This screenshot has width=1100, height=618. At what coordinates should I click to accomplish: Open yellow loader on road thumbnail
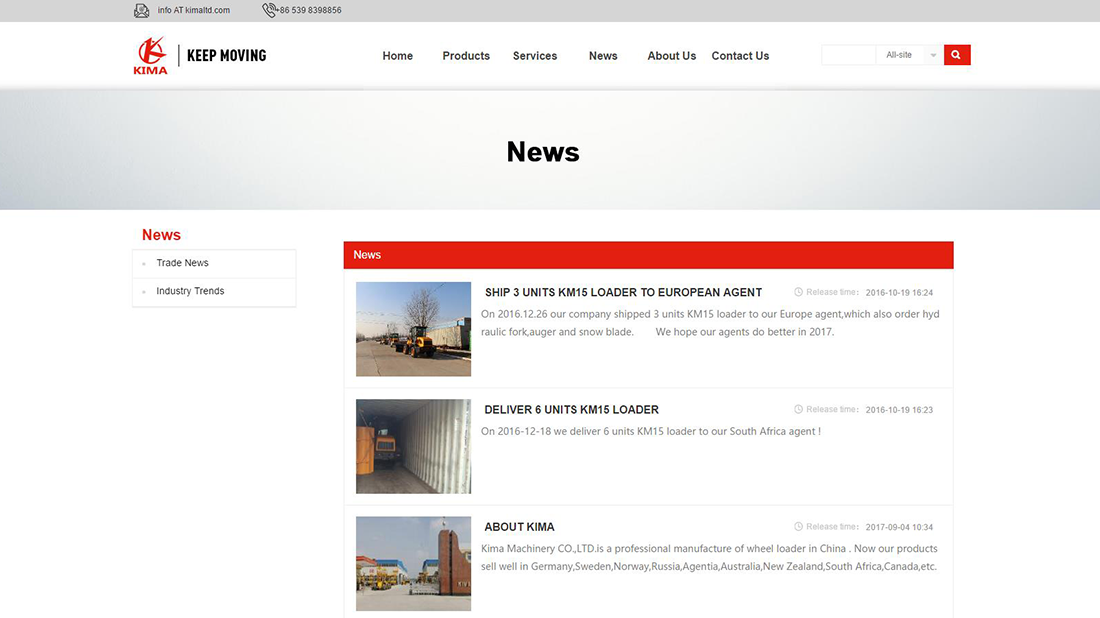tap(413, 329)
